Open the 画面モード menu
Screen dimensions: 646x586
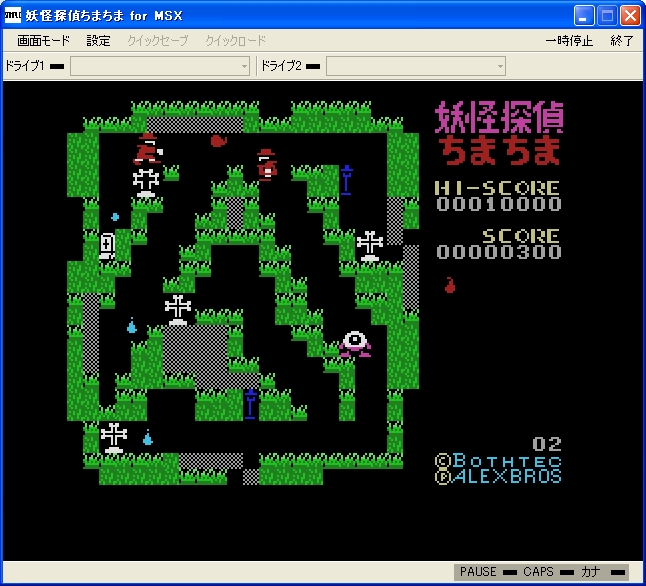coord(43,40)
